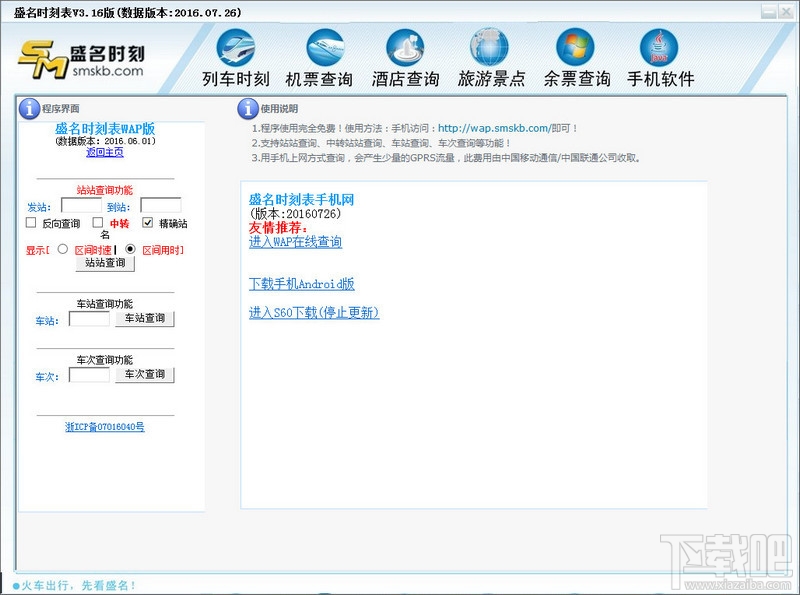Click the 车次查询功能 heading
This screenshot has height=595, width=800.
point(105,360)
